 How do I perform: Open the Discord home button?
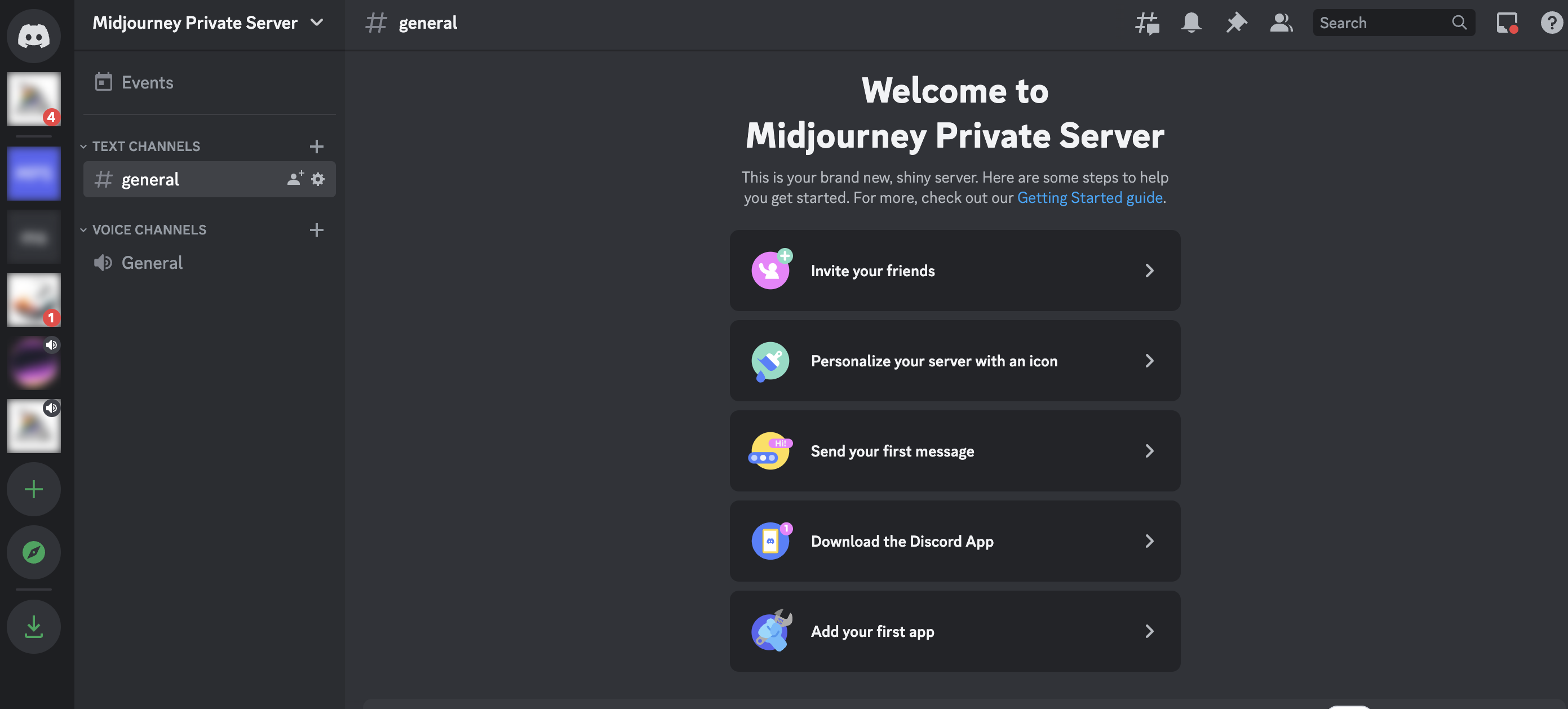click(x=33, y=36)
